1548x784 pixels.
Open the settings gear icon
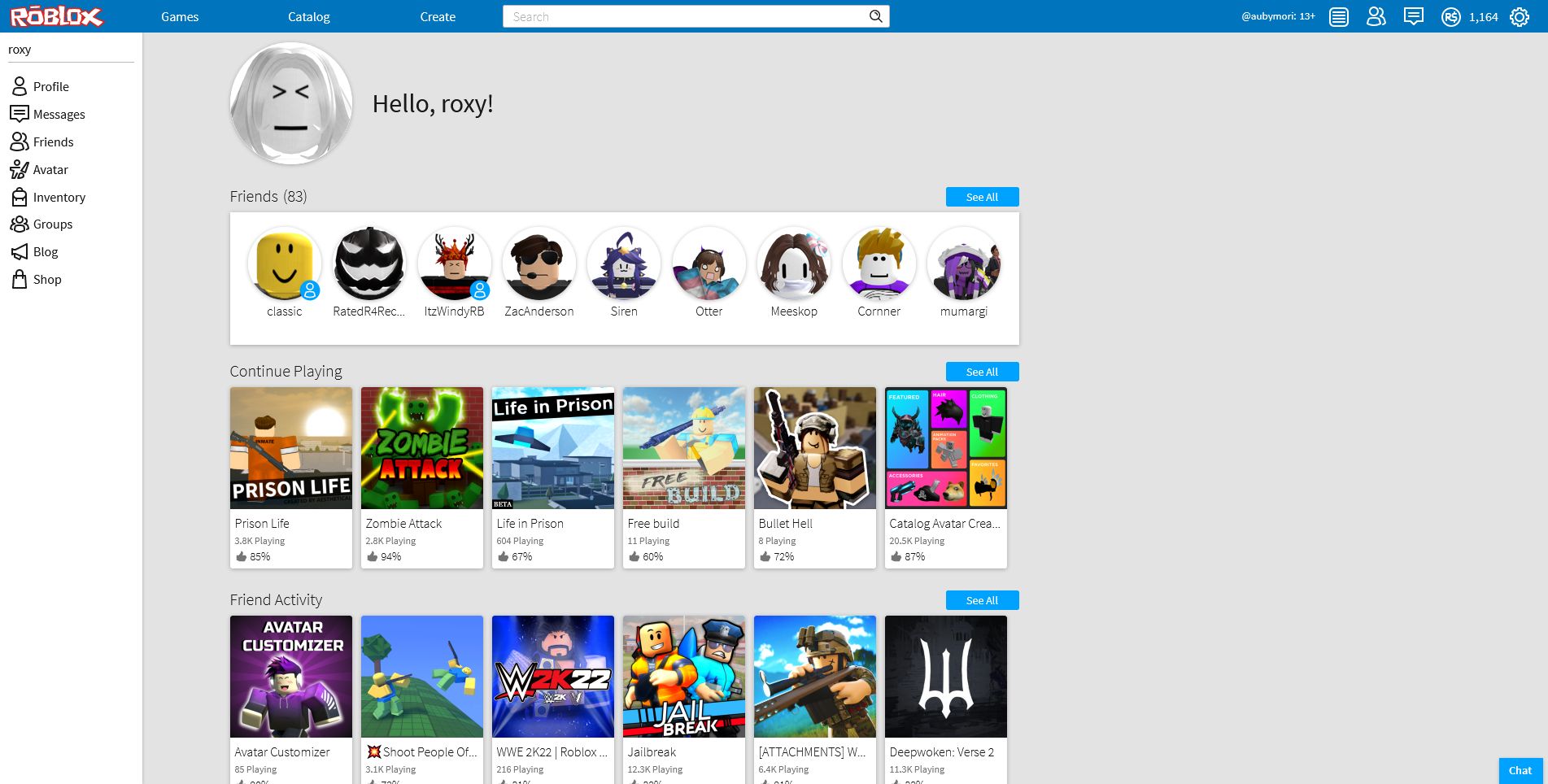click(x=1519, y=17)
